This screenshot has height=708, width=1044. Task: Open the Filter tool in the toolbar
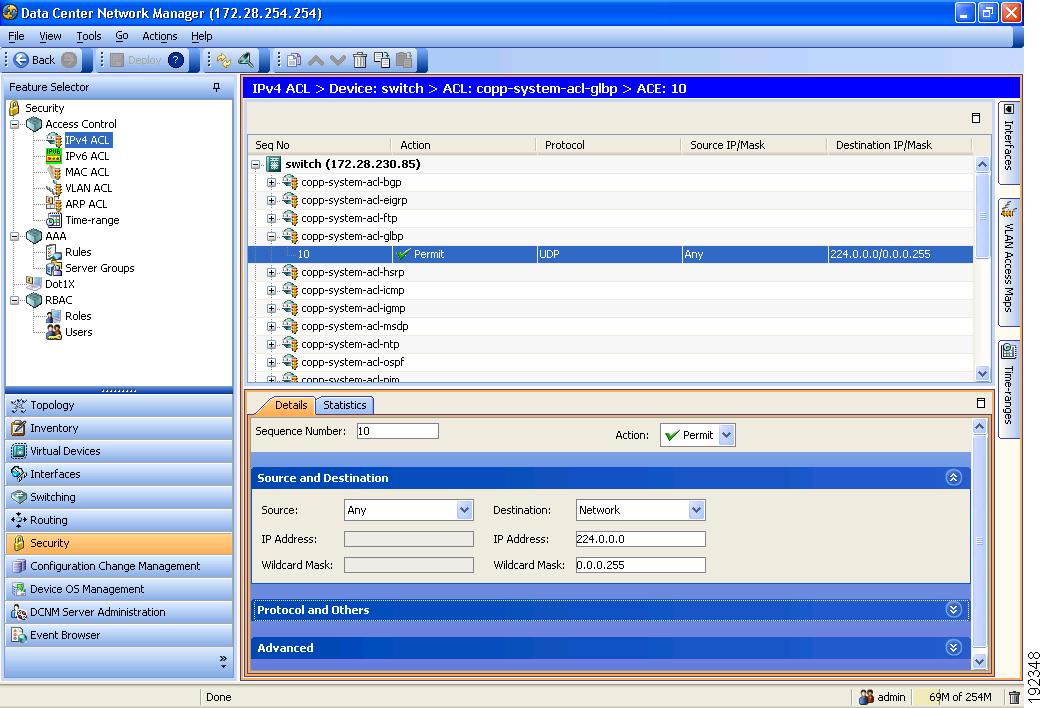pyautogui.click(x=245, y=60)
